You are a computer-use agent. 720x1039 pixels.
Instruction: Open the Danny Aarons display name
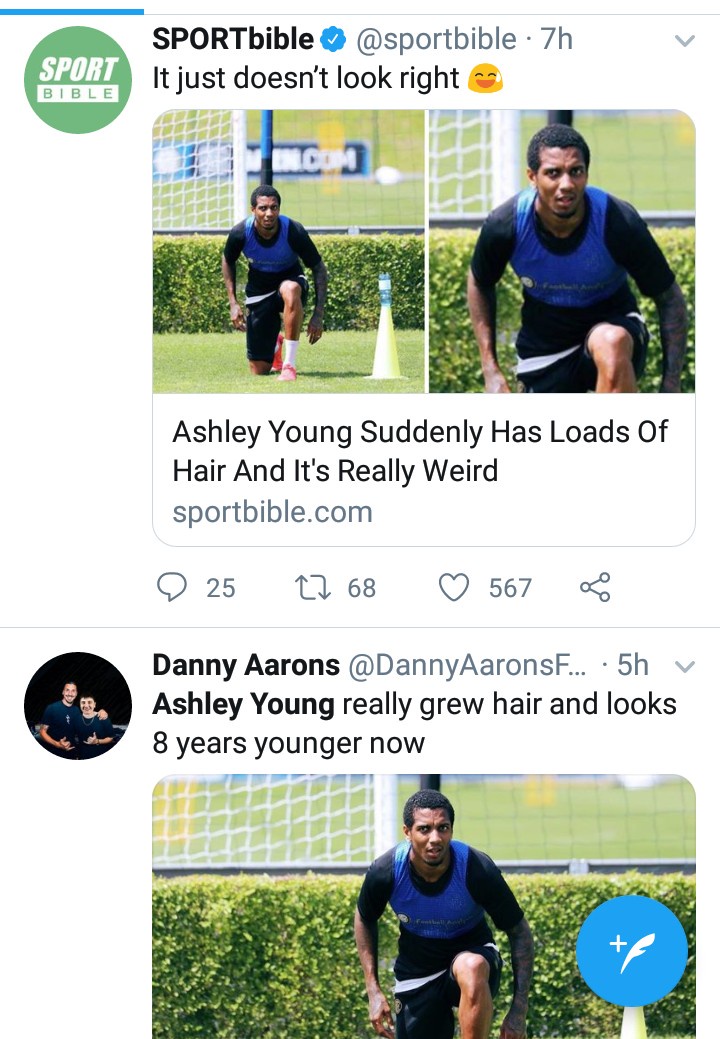[x=246, y=665]
